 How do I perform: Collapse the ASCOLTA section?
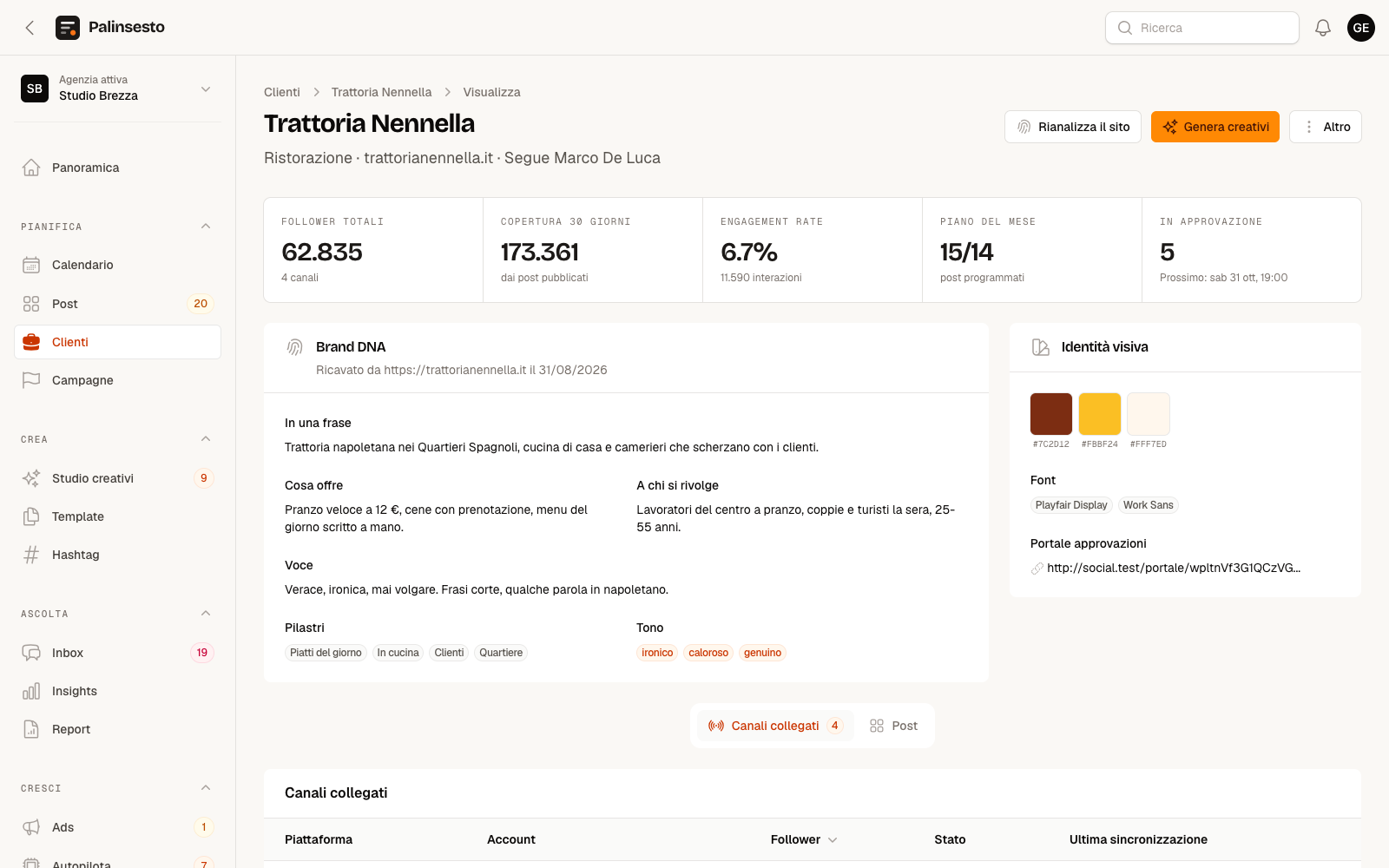tap(206, 614)
